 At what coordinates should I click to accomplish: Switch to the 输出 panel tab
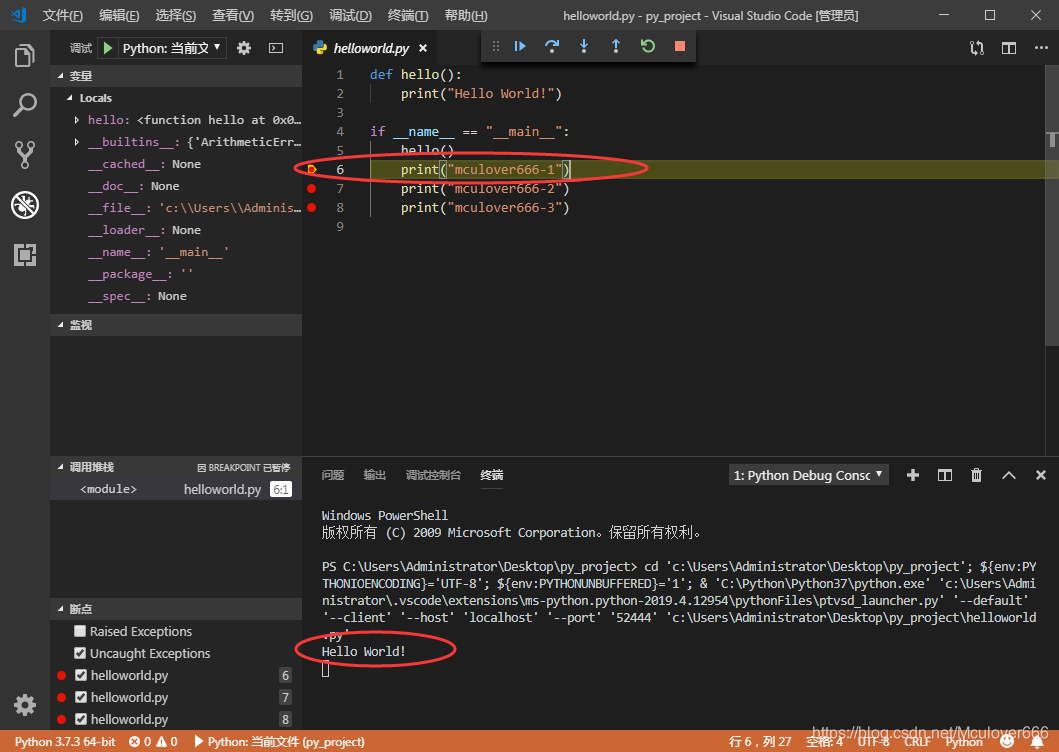[x=374, y=475]
